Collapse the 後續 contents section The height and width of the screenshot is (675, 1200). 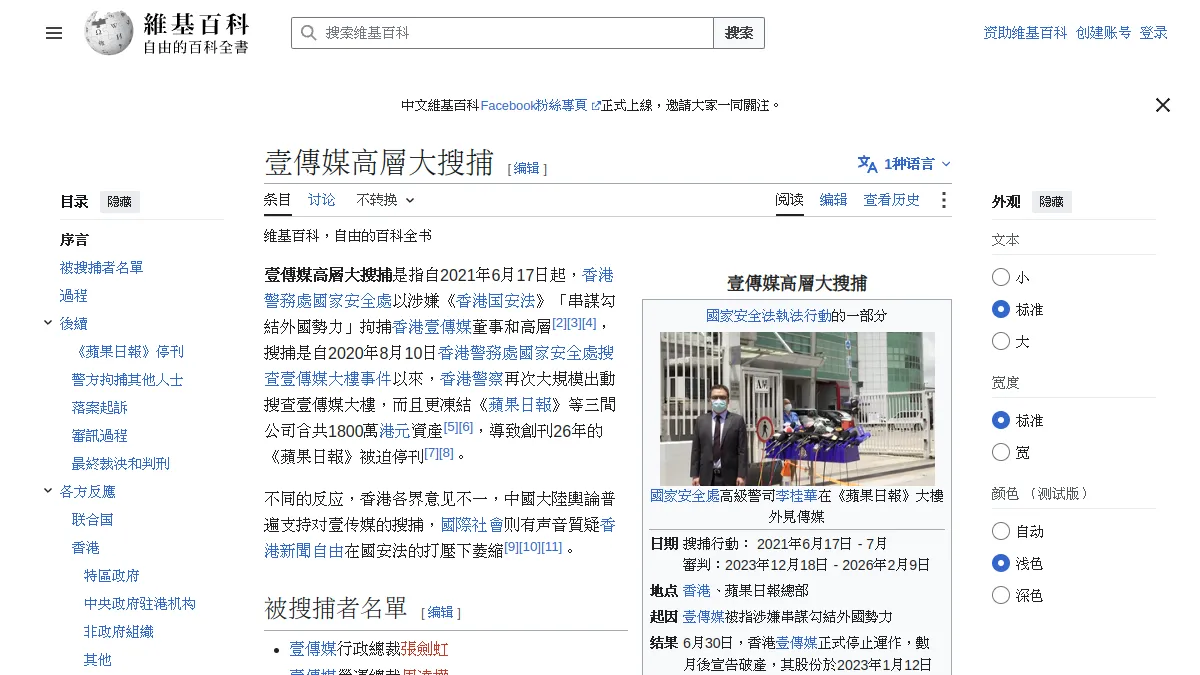coord(48,323)
